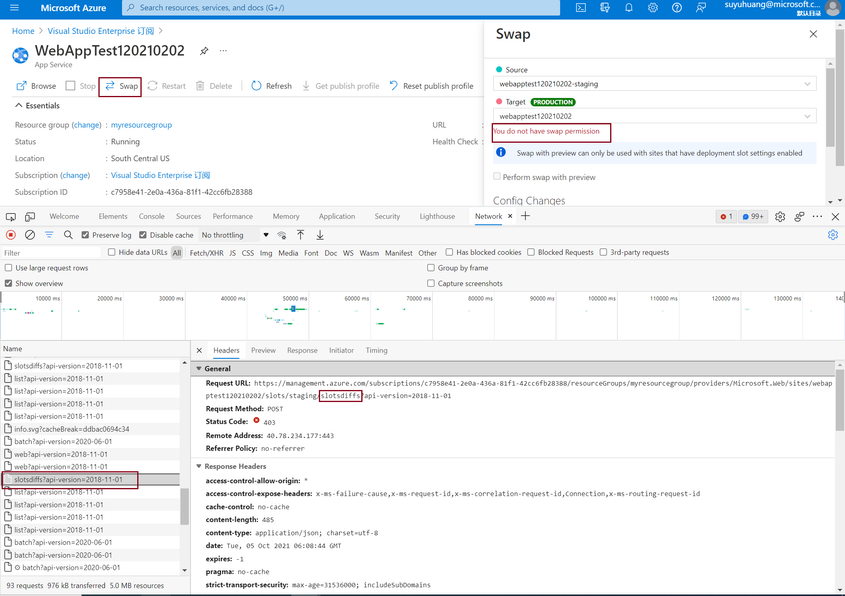Toggle the Disable cache checkbox

pyautogui.click(x=143, y=235)
